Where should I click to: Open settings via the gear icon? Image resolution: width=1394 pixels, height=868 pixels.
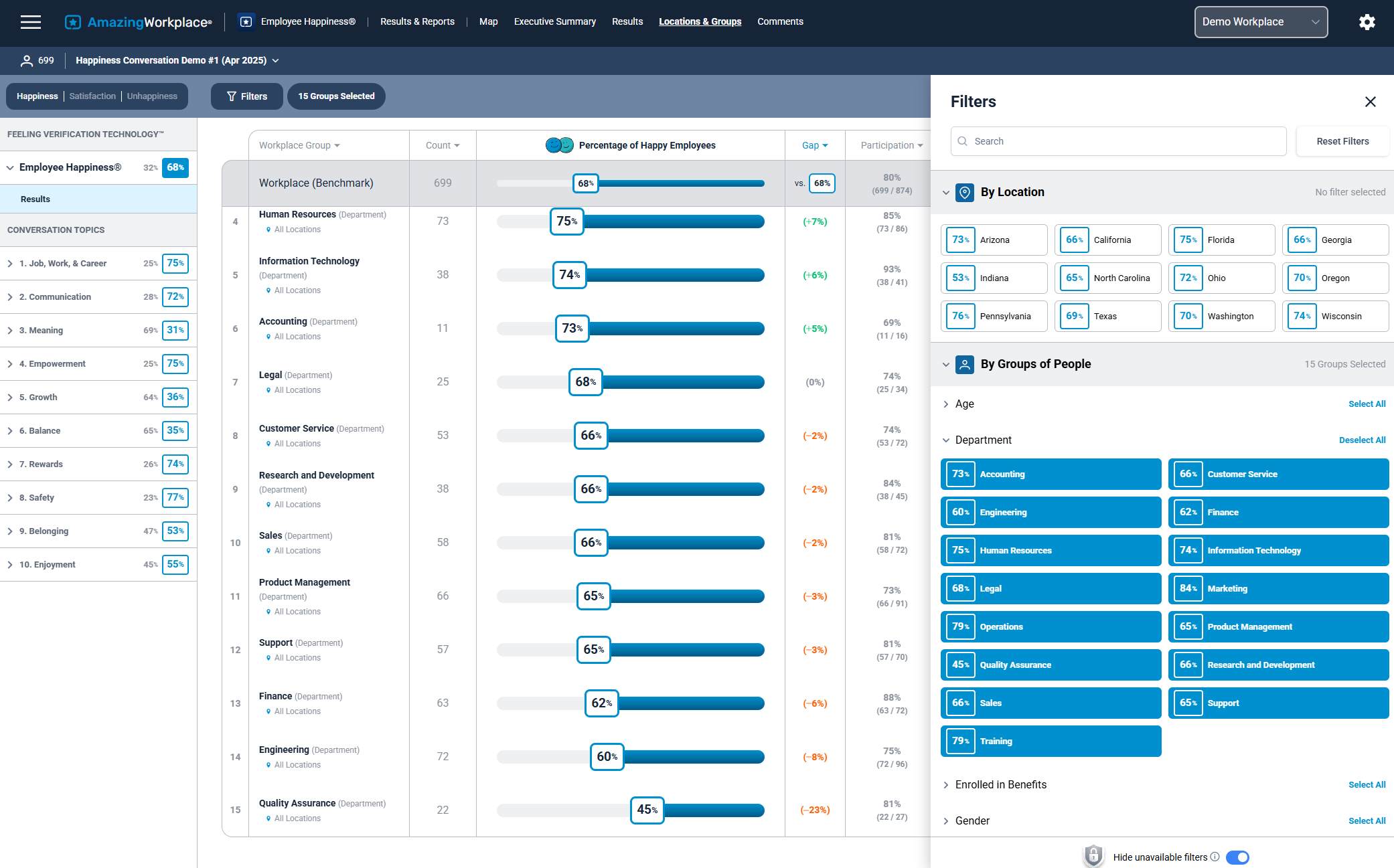tap(1367, 22)
